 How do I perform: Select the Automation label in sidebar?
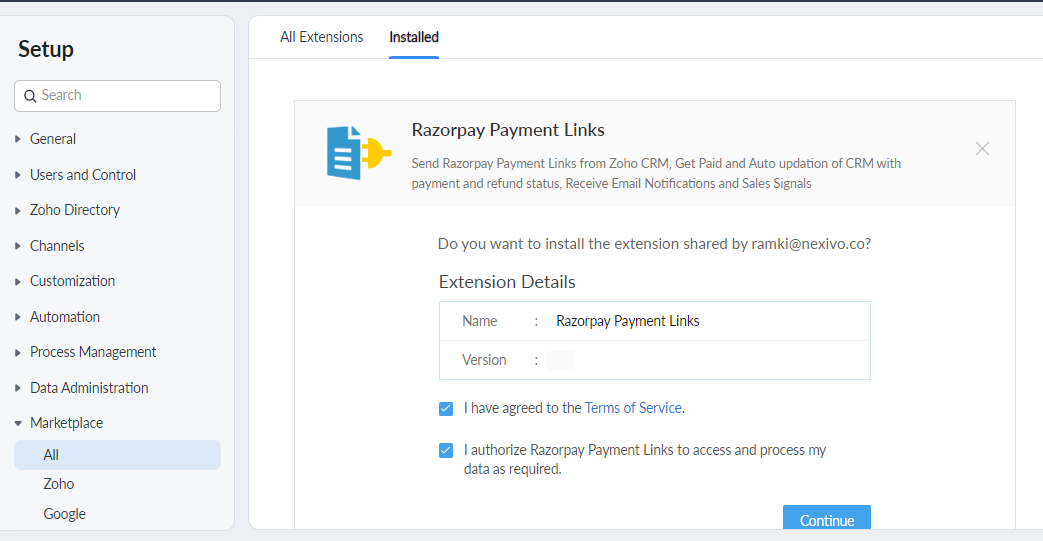pos(65,317)
